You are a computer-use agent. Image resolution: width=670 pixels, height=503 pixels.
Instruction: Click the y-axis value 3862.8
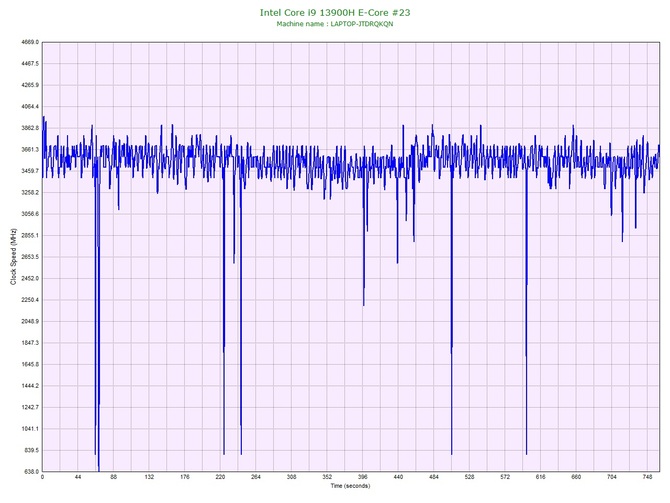point(30,128)
